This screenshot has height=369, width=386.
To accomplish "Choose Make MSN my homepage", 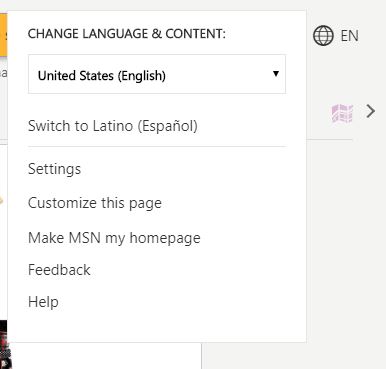I will coord(114,238).
